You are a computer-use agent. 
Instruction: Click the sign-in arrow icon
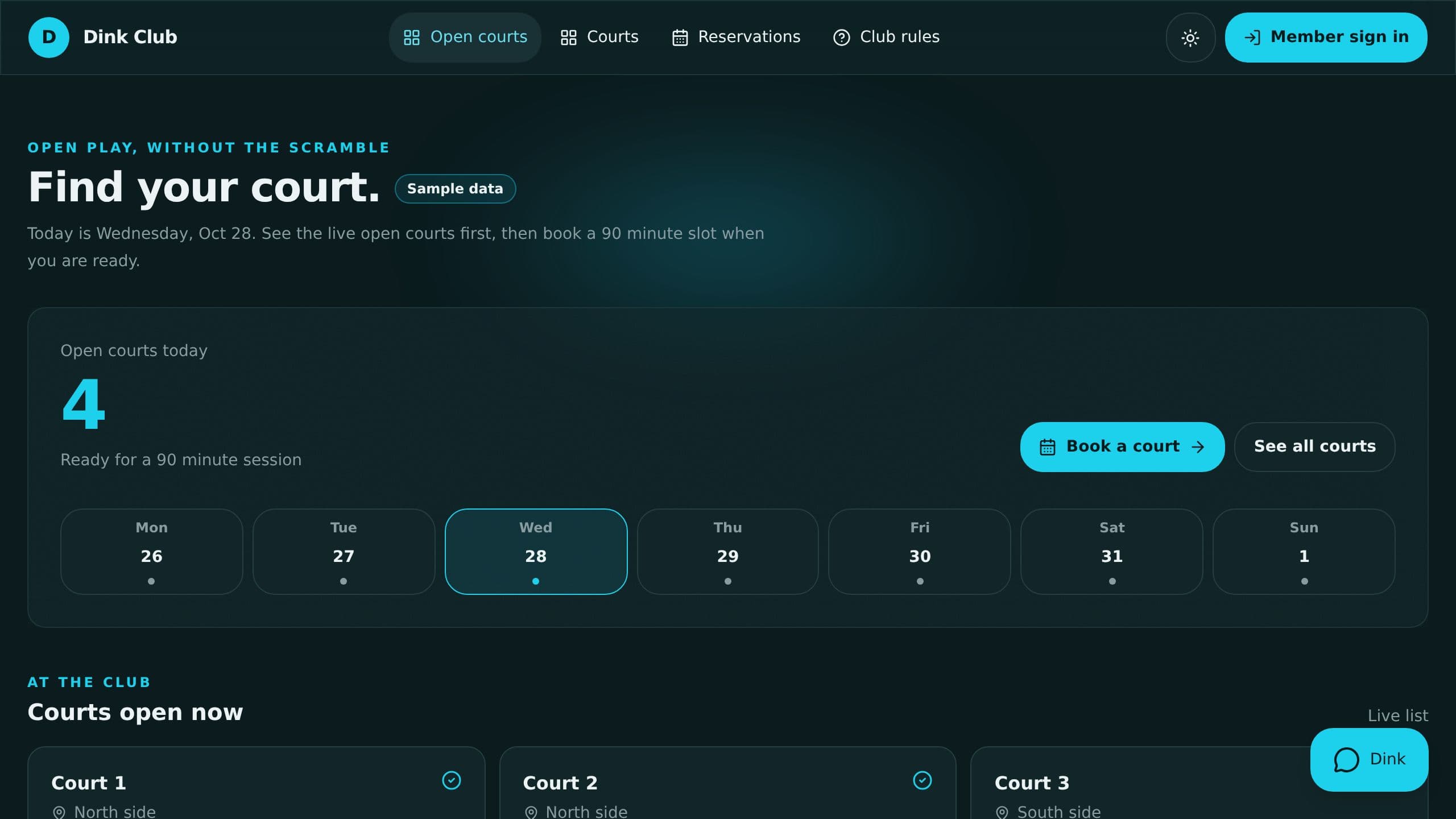[x=1252, y=38]
